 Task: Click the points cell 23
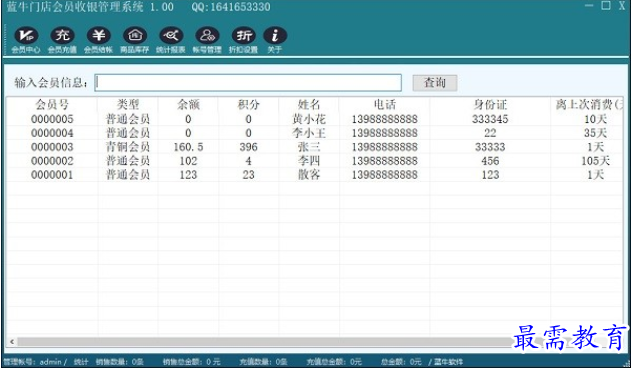tap(248, 175)
